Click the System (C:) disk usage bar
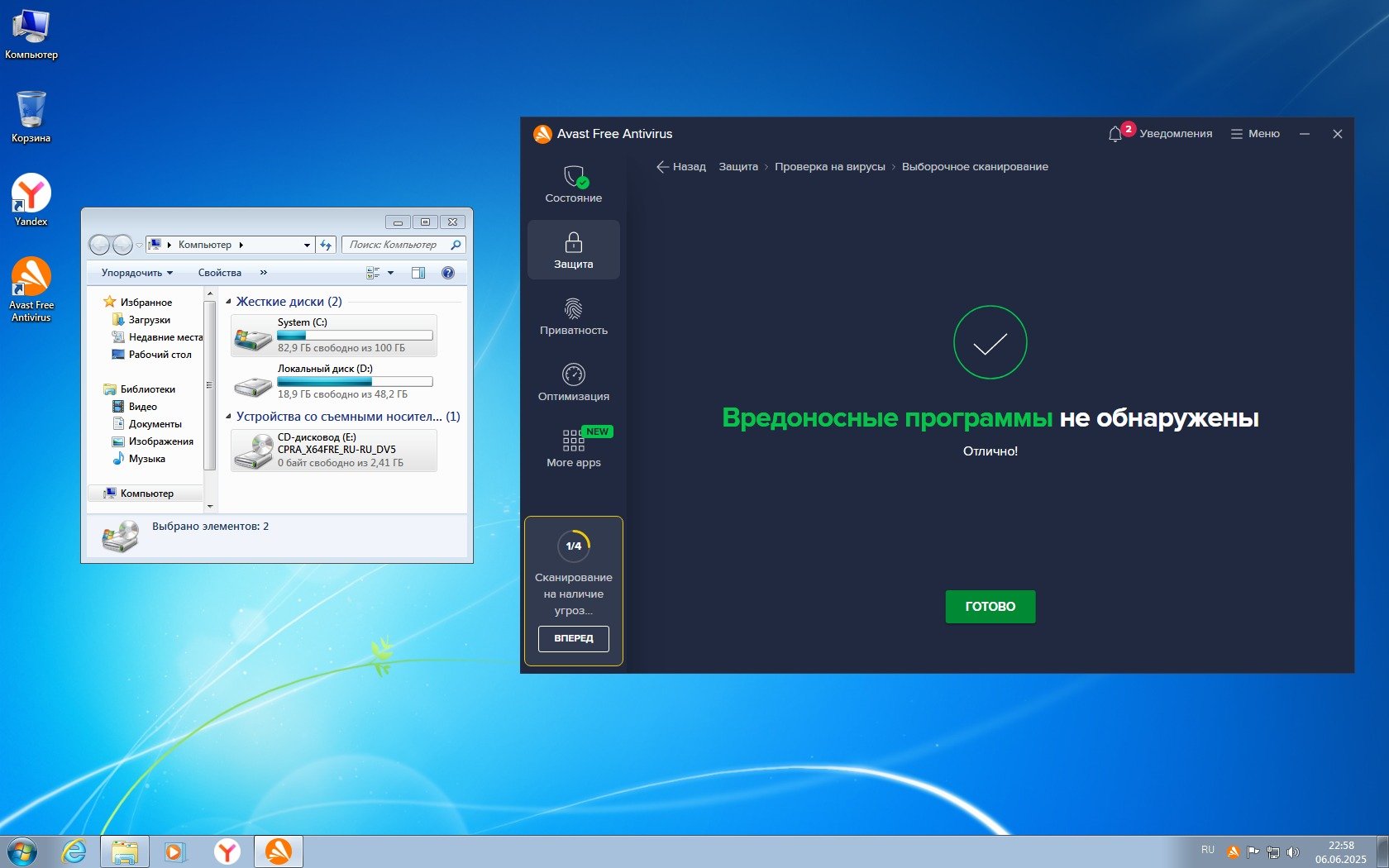 point(355,336)
